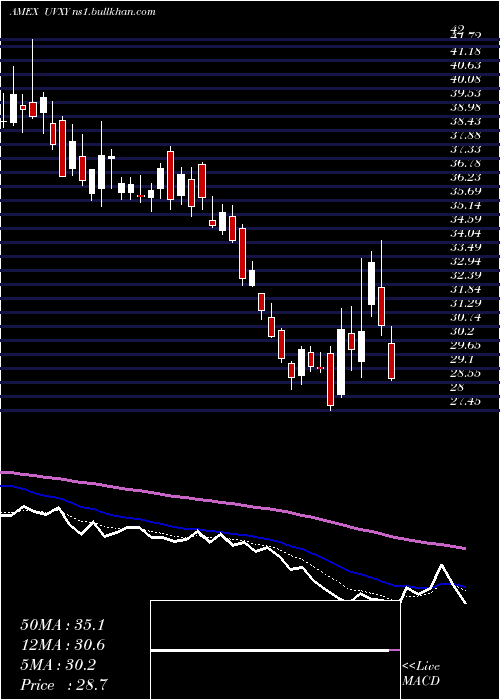Click the 37.88 price axis label

[x=467, y=135]
